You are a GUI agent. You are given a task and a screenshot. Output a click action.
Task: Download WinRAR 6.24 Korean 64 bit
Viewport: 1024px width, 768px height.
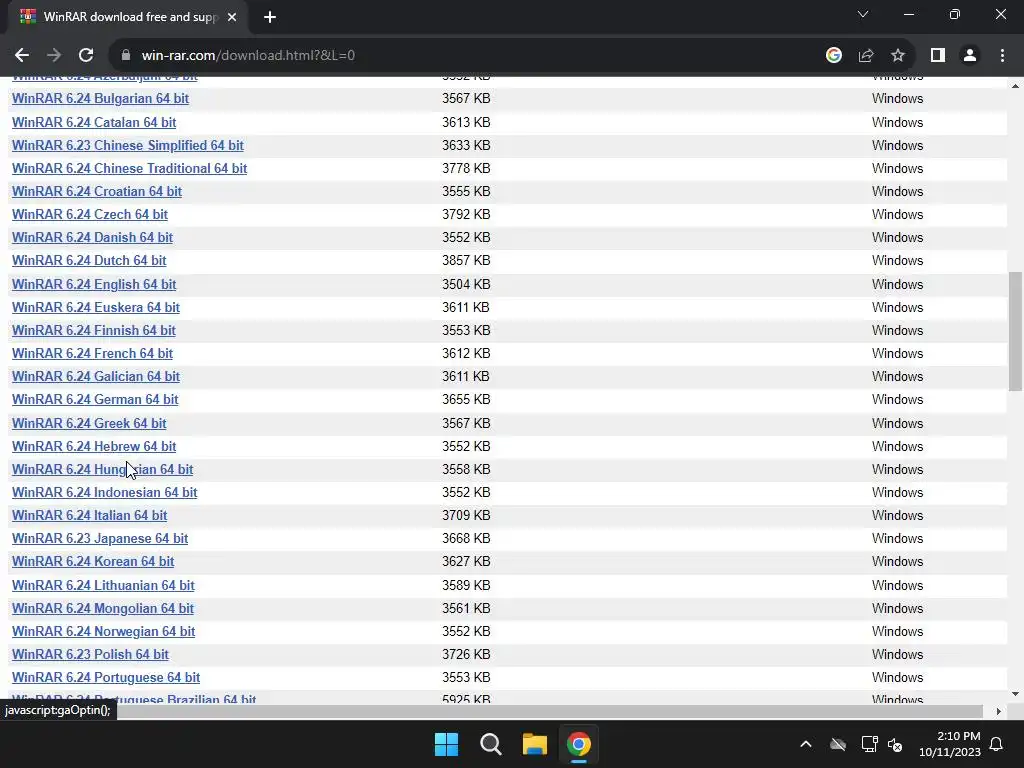click(x=93, y=562)
